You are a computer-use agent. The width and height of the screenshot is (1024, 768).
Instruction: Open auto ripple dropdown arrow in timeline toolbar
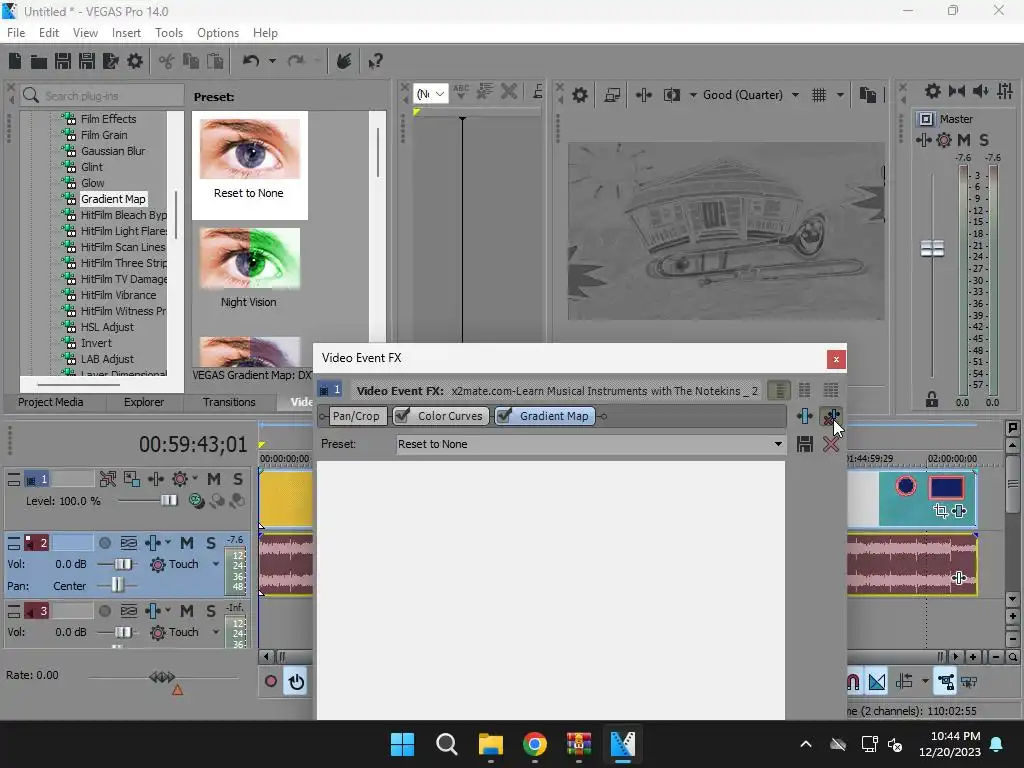click(x=925, y=682)
